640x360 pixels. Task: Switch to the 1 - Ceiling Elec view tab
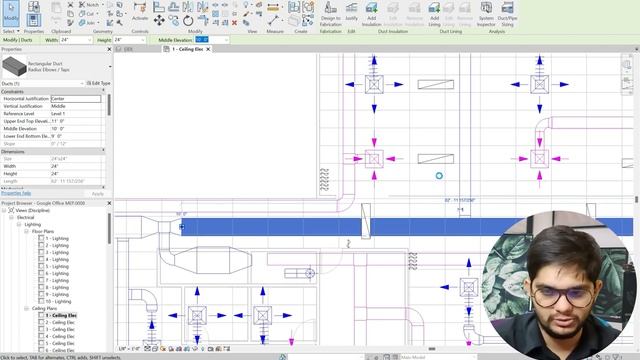pos(187,49)
